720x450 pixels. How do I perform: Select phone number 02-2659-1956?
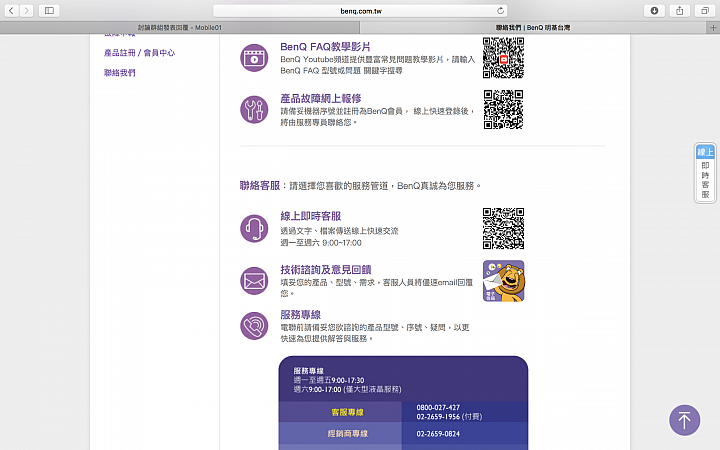(x=438, y=416)
